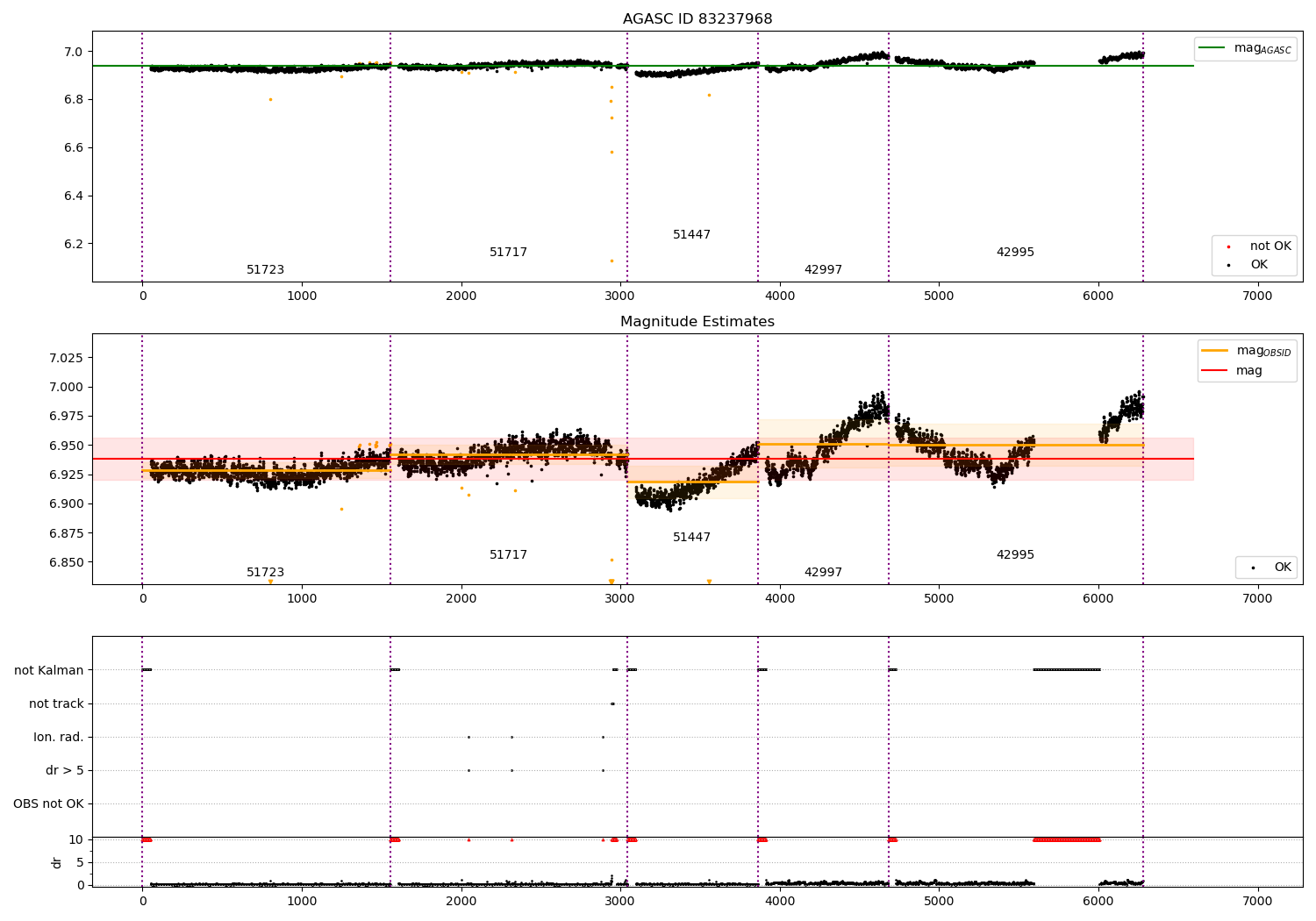Image resolution: width=1316 pixels, height=921 pixels.
Task: Click the 'Ion. rad.' axis label
Action: pos(59,737)
